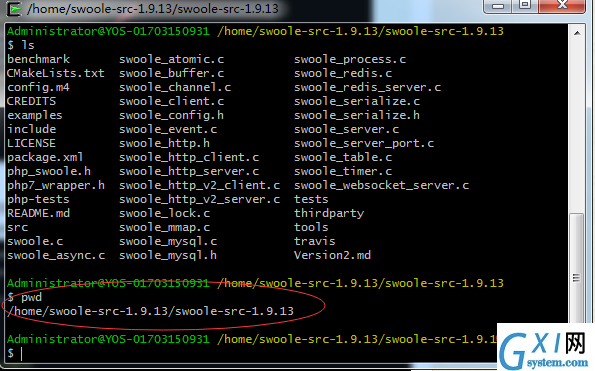Click the CREDITS entry
This screenshot has width=595, height=371.
[x=31, y=101]
